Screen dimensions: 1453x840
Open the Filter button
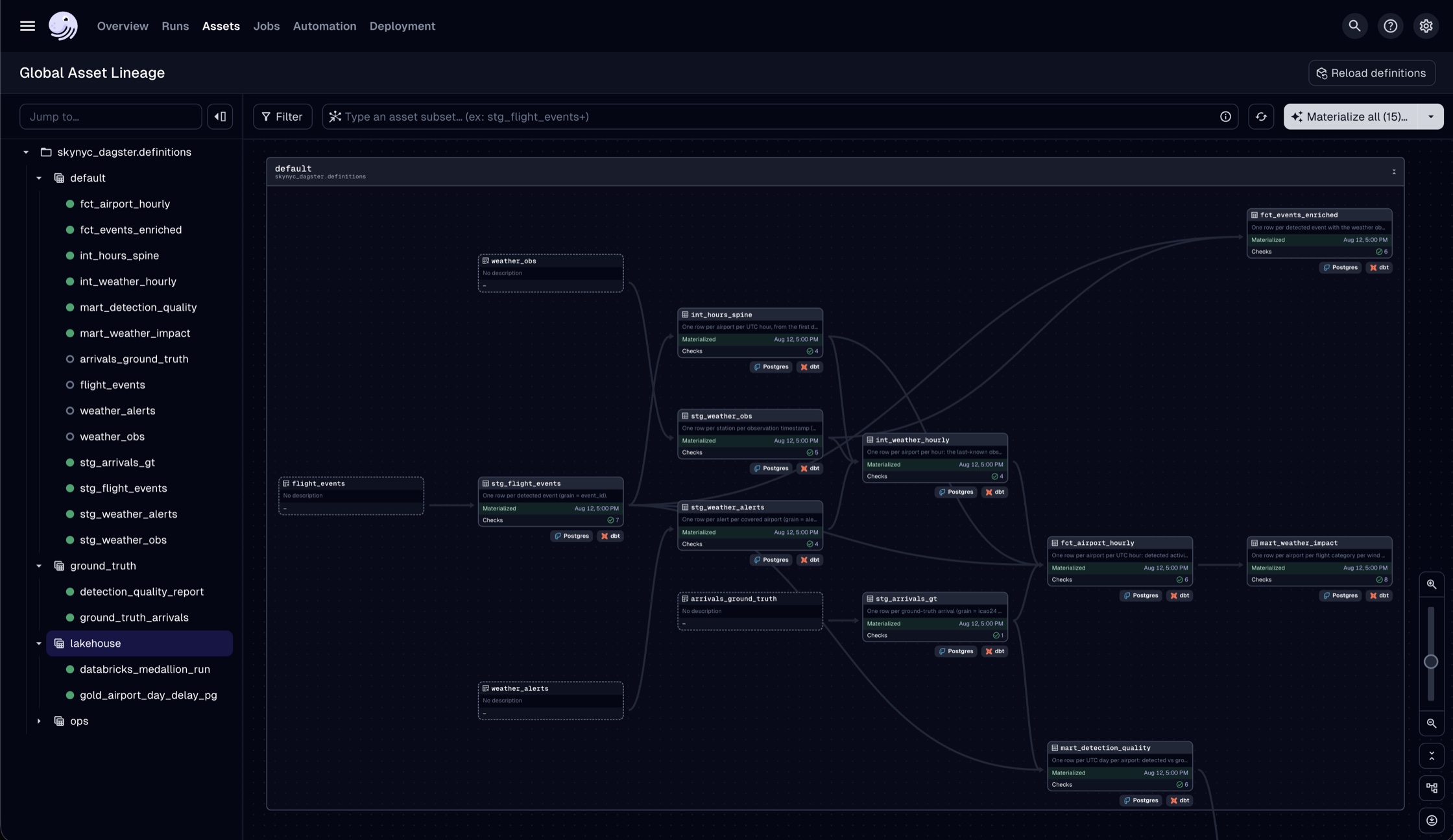pos(282,117)
